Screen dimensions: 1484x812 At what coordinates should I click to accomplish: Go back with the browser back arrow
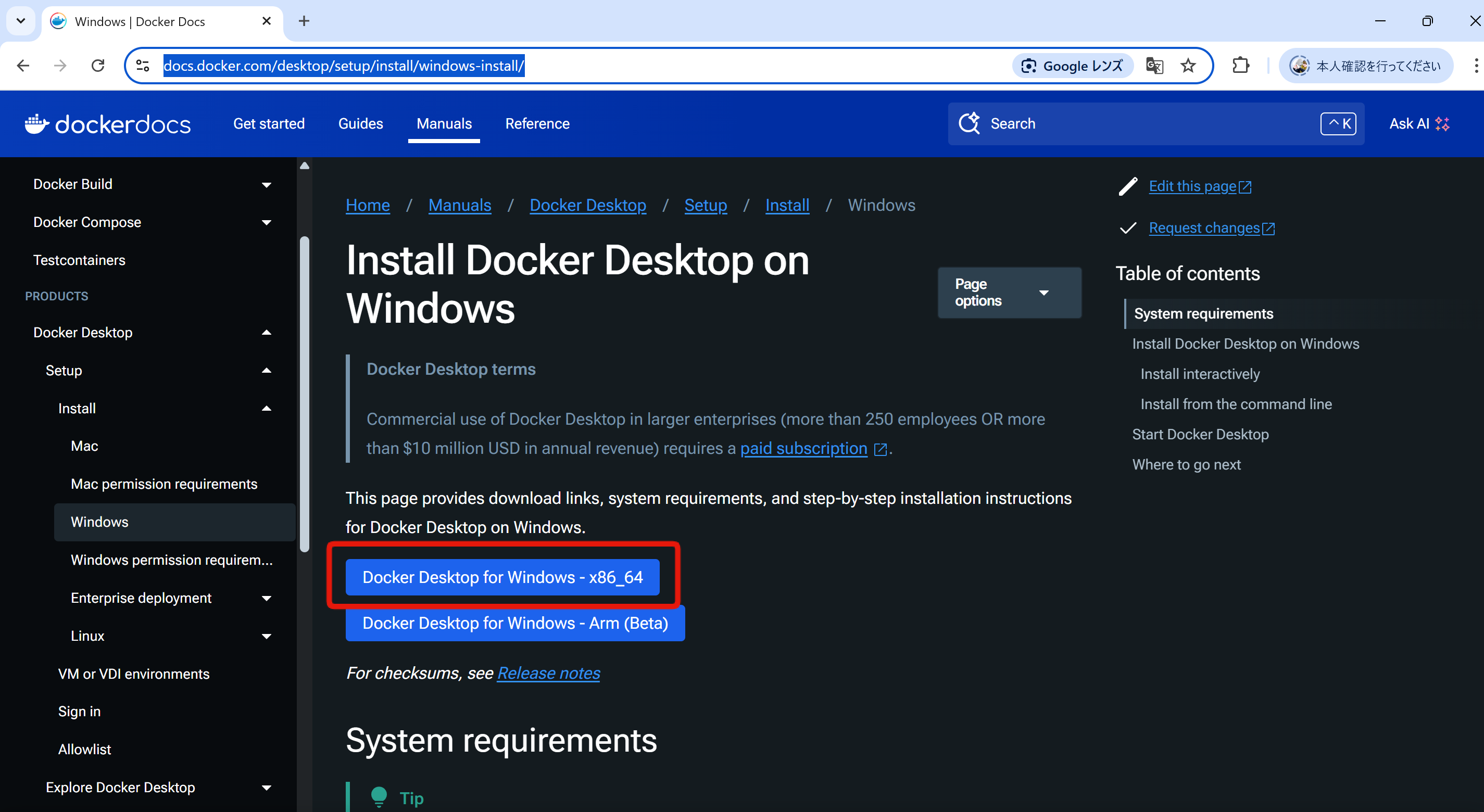[23, 66]
